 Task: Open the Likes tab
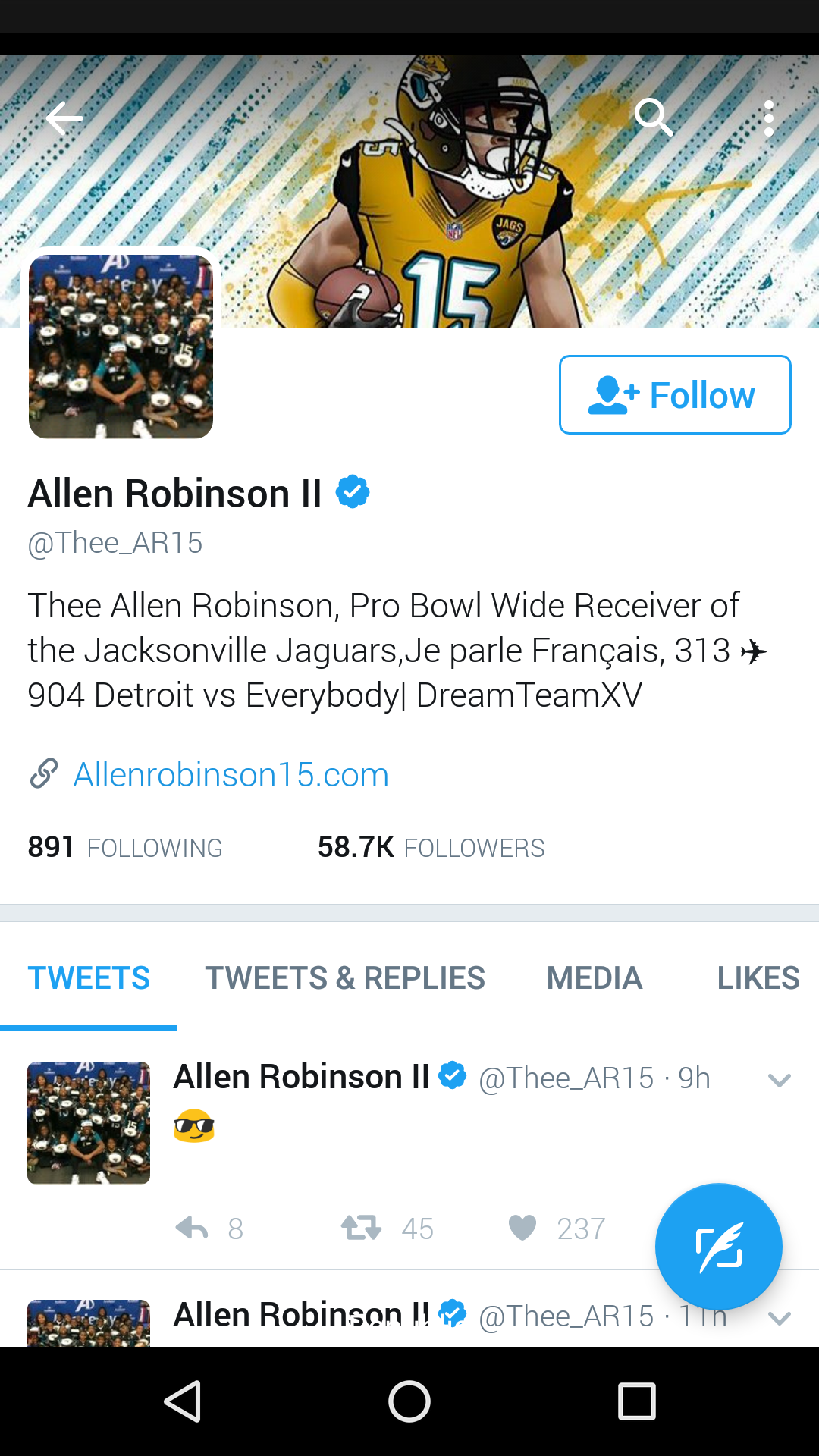point(758,977)
